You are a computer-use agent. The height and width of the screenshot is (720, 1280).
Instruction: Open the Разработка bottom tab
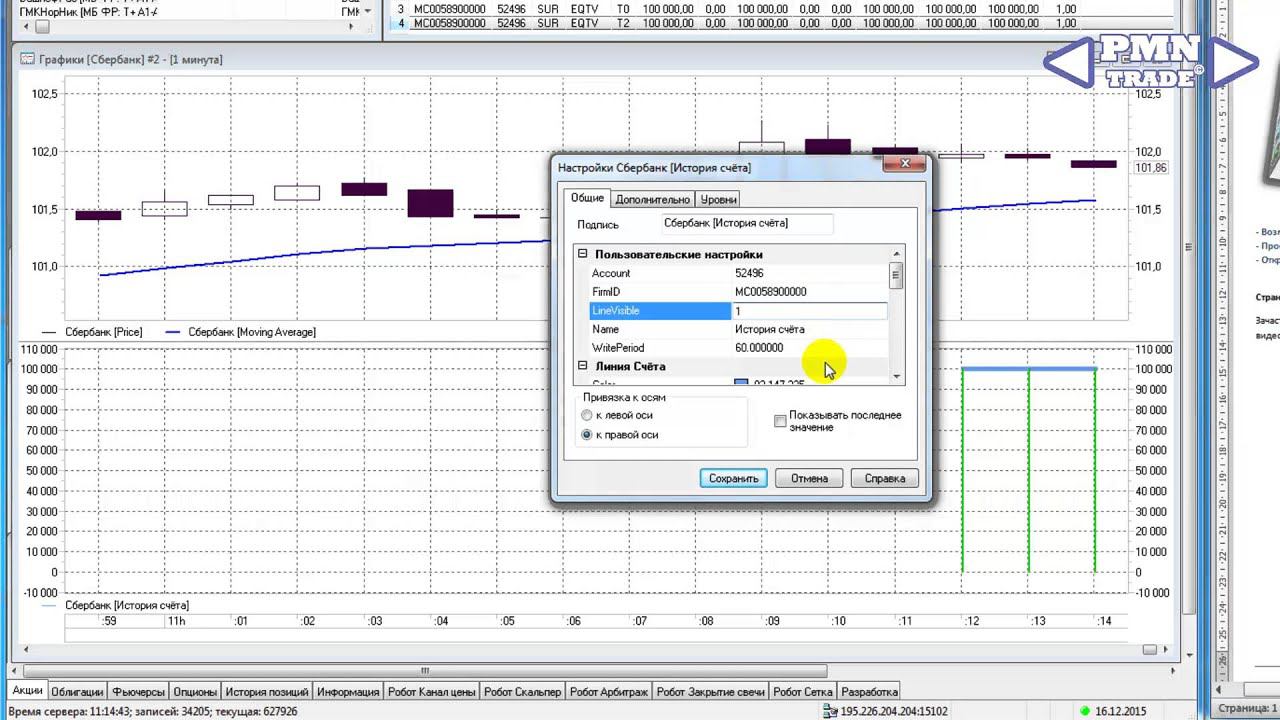[869, 691]
